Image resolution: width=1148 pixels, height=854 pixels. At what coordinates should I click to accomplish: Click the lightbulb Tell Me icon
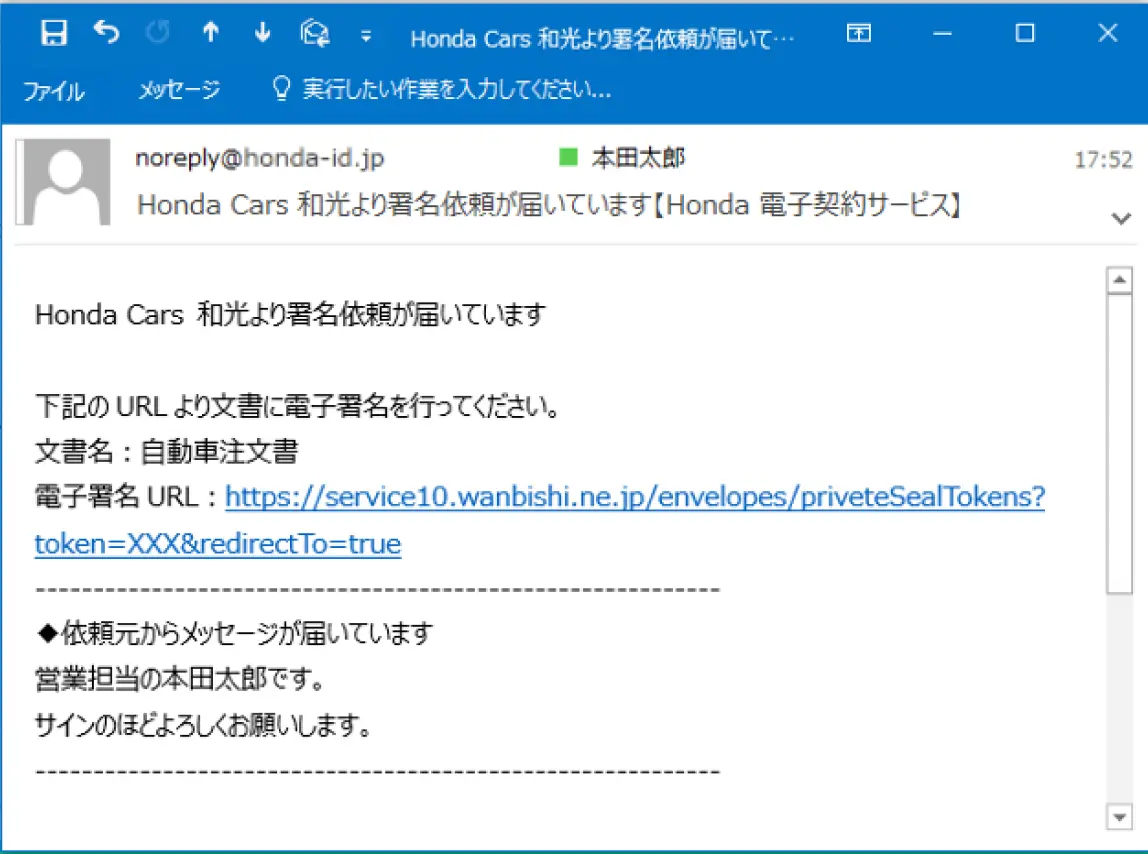[x=281, y=89]
